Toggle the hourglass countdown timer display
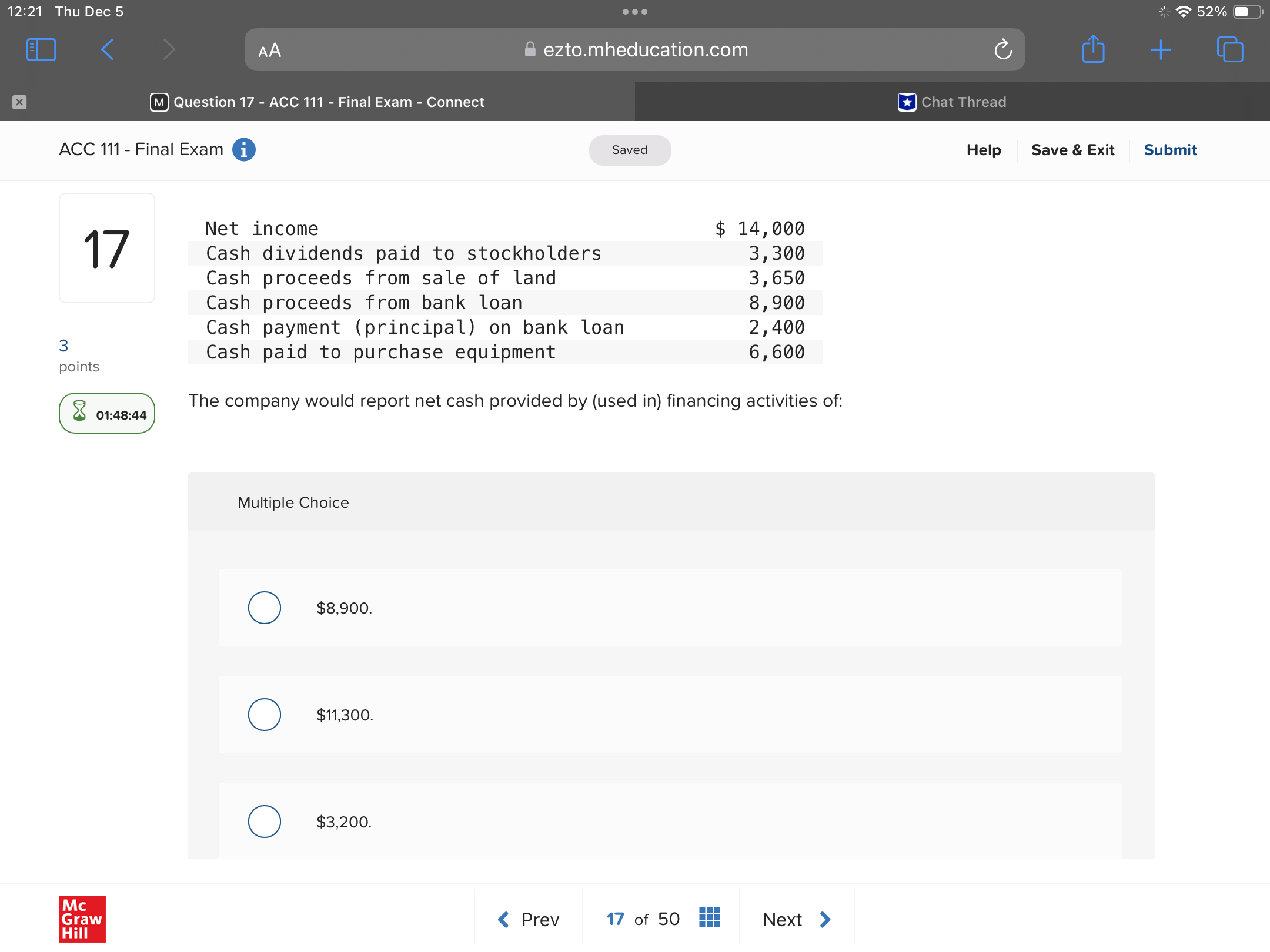 click(107, 414)
